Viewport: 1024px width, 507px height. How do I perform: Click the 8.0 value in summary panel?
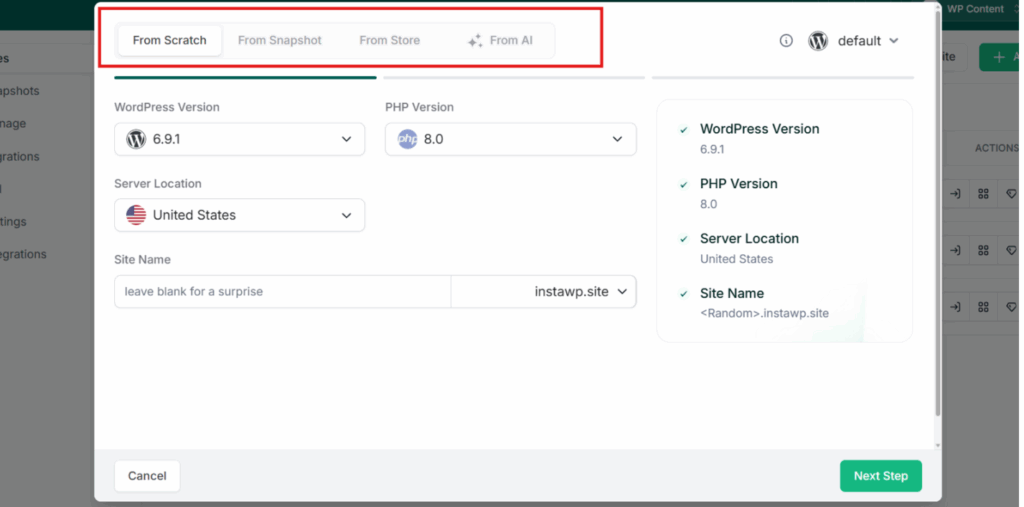tap(709, 204)
